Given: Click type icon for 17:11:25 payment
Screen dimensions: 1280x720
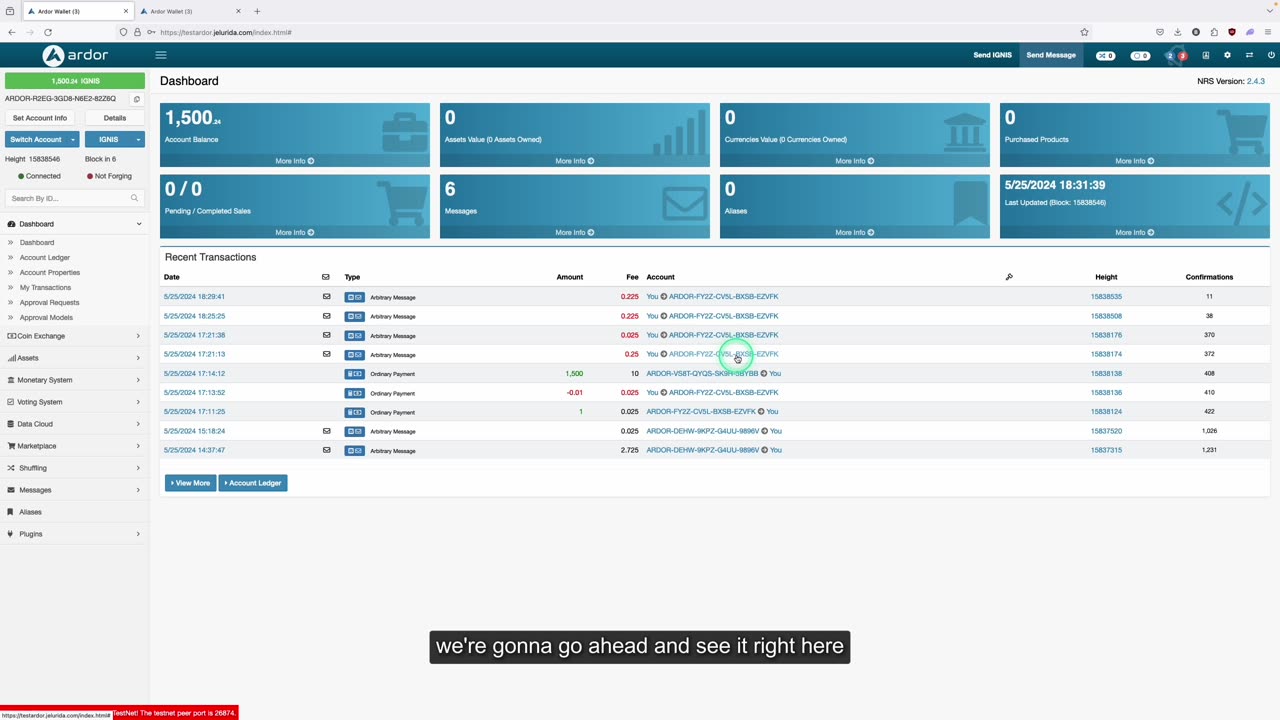Looking at the screenshot, I should pyautogui.click(x=354, y=412).
